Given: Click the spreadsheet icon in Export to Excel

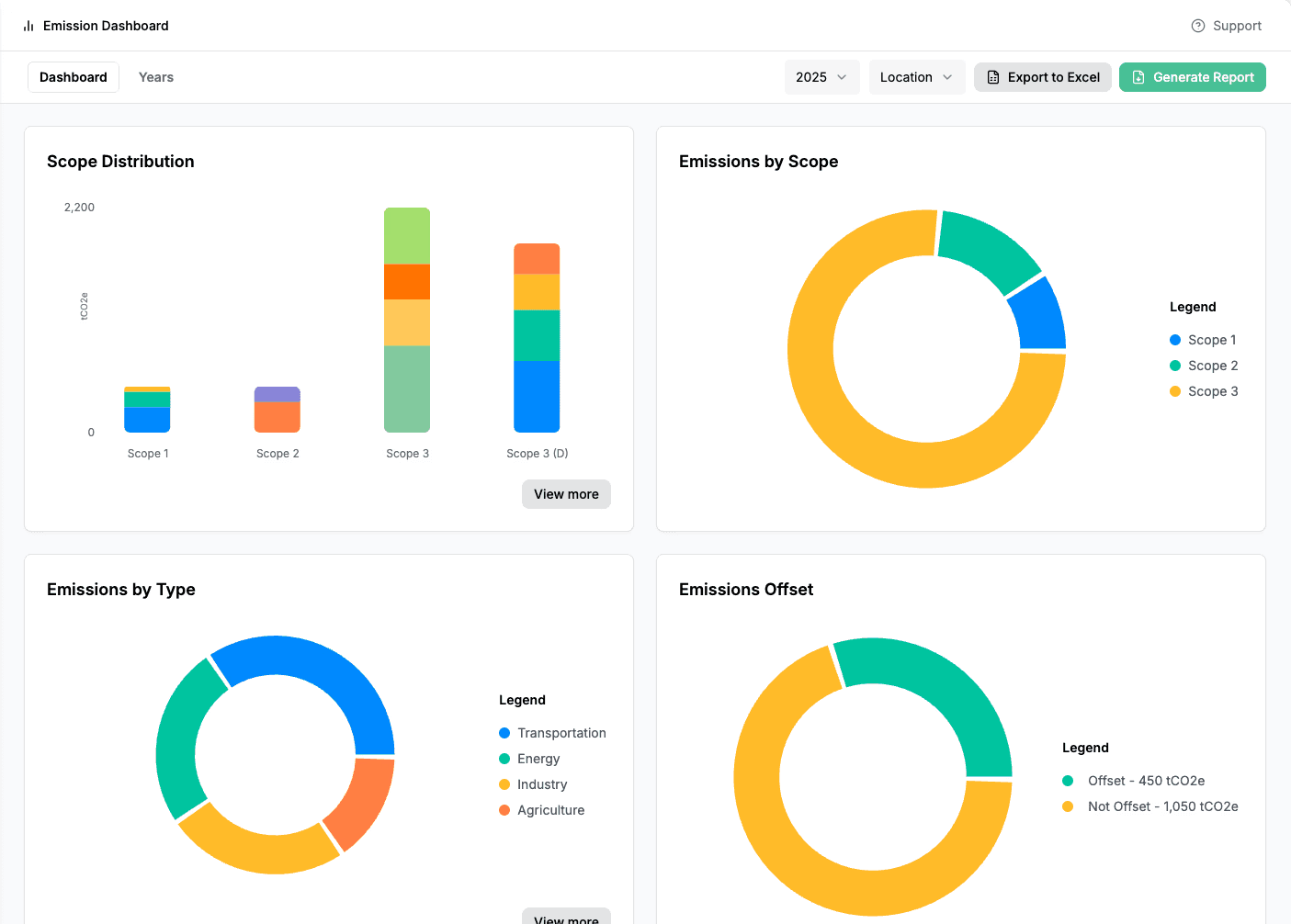Looking at the screenshot, I should click(993, 77).
